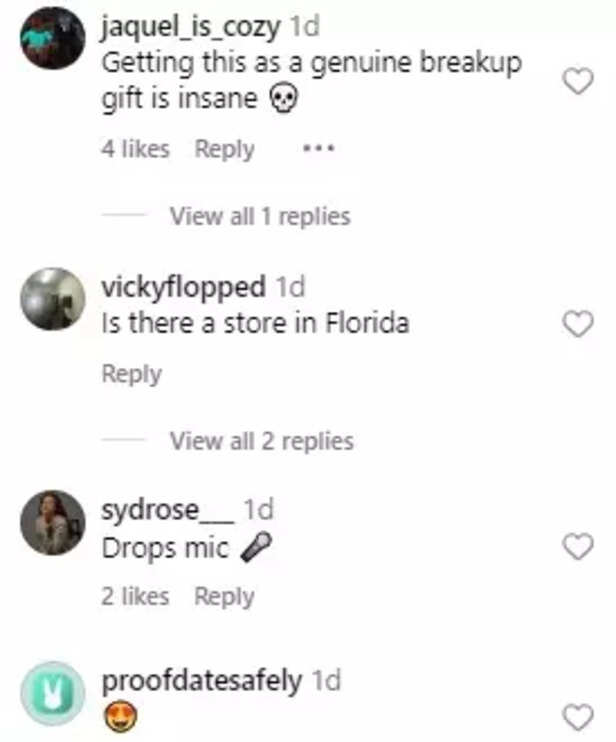Expand View all 1 replies
The width and height of the screenshot is (616, 742).
pos(260,217)
